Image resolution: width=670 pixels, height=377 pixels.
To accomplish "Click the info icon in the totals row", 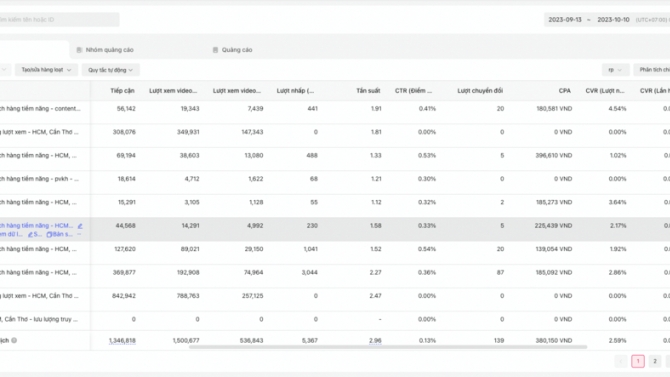I will click(14, 341).
